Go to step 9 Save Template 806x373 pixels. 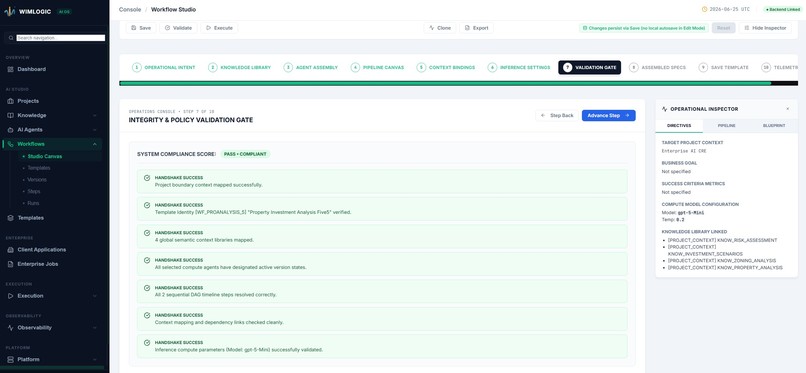click(723, 67)
